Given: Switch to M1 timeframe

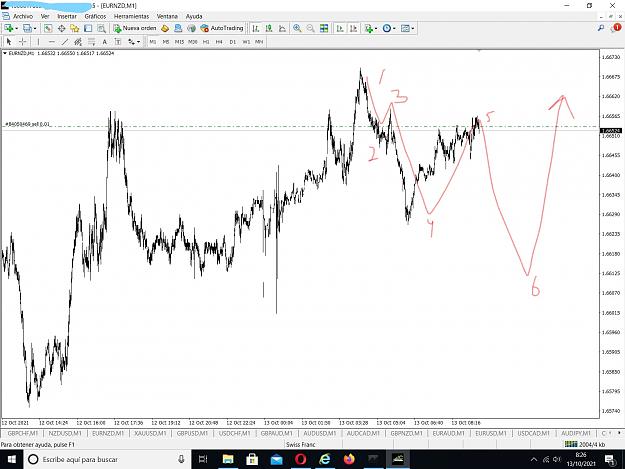Looking at the screenshot, I should click(153, 42).
